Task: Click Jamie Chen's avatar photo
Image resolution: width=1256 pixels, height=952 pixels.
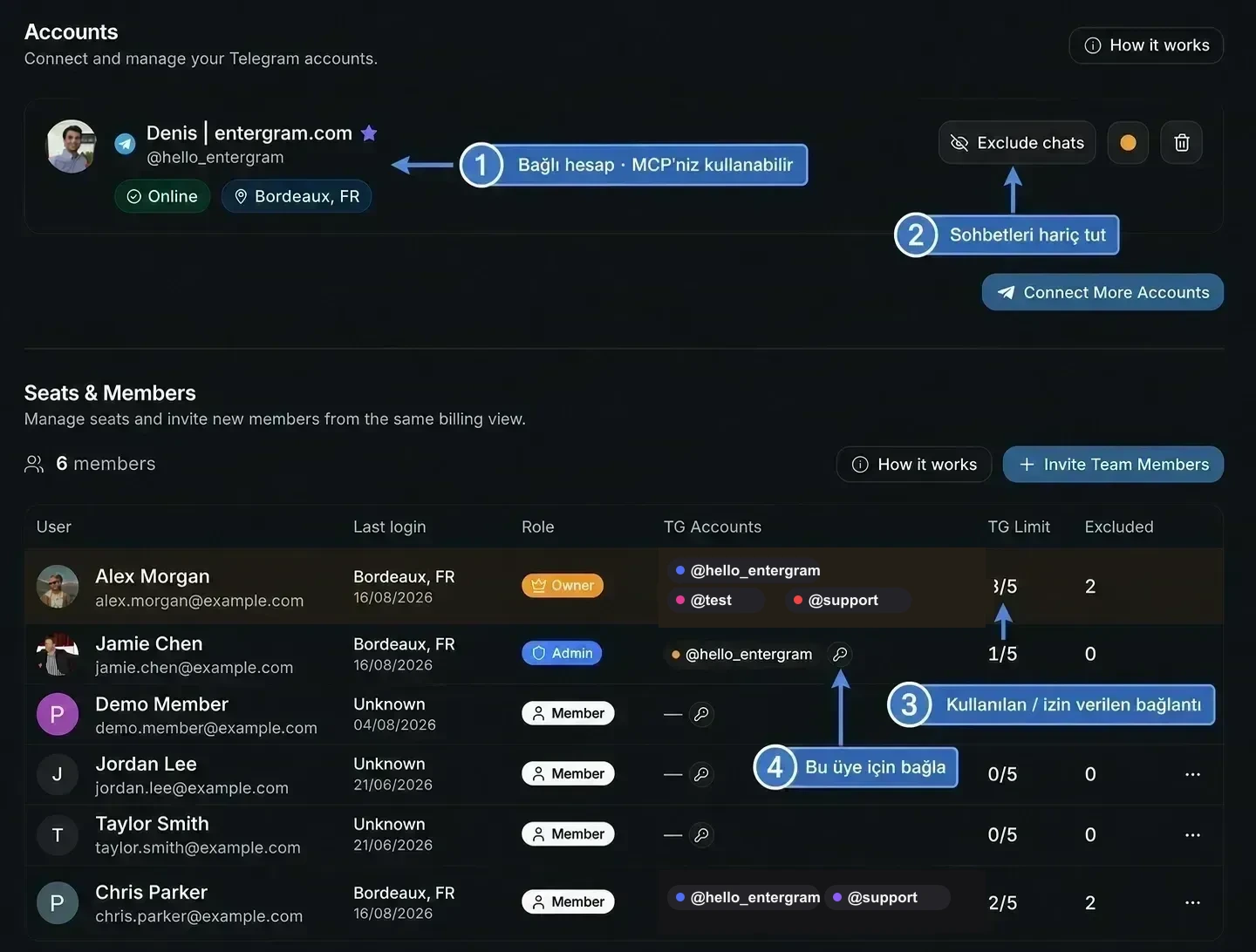Action: click(x=58, y=655)
